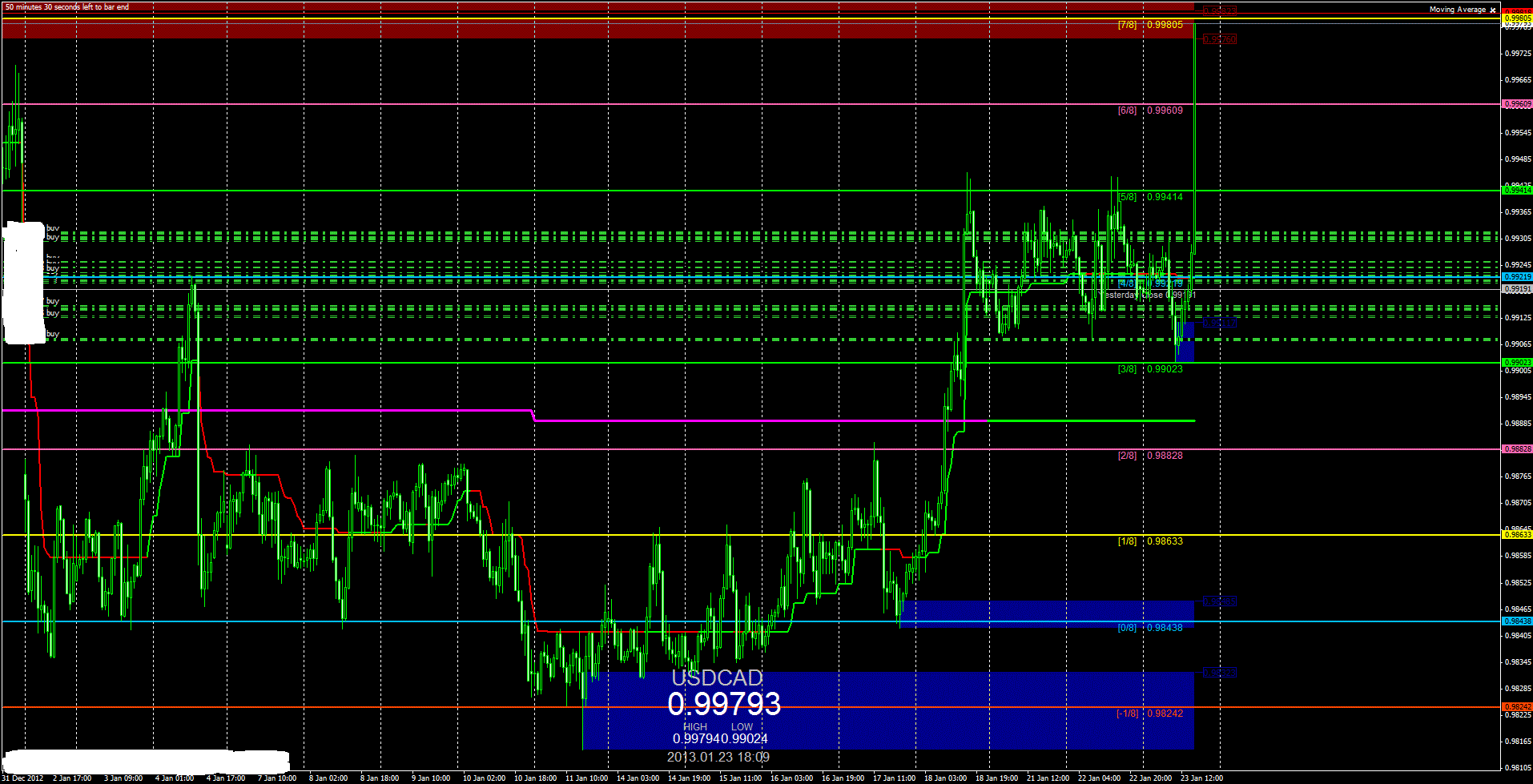Click the Moving Average label at top right
Image resolution: width=1533 pixels, height=784 pixels.
point(1458,10)
